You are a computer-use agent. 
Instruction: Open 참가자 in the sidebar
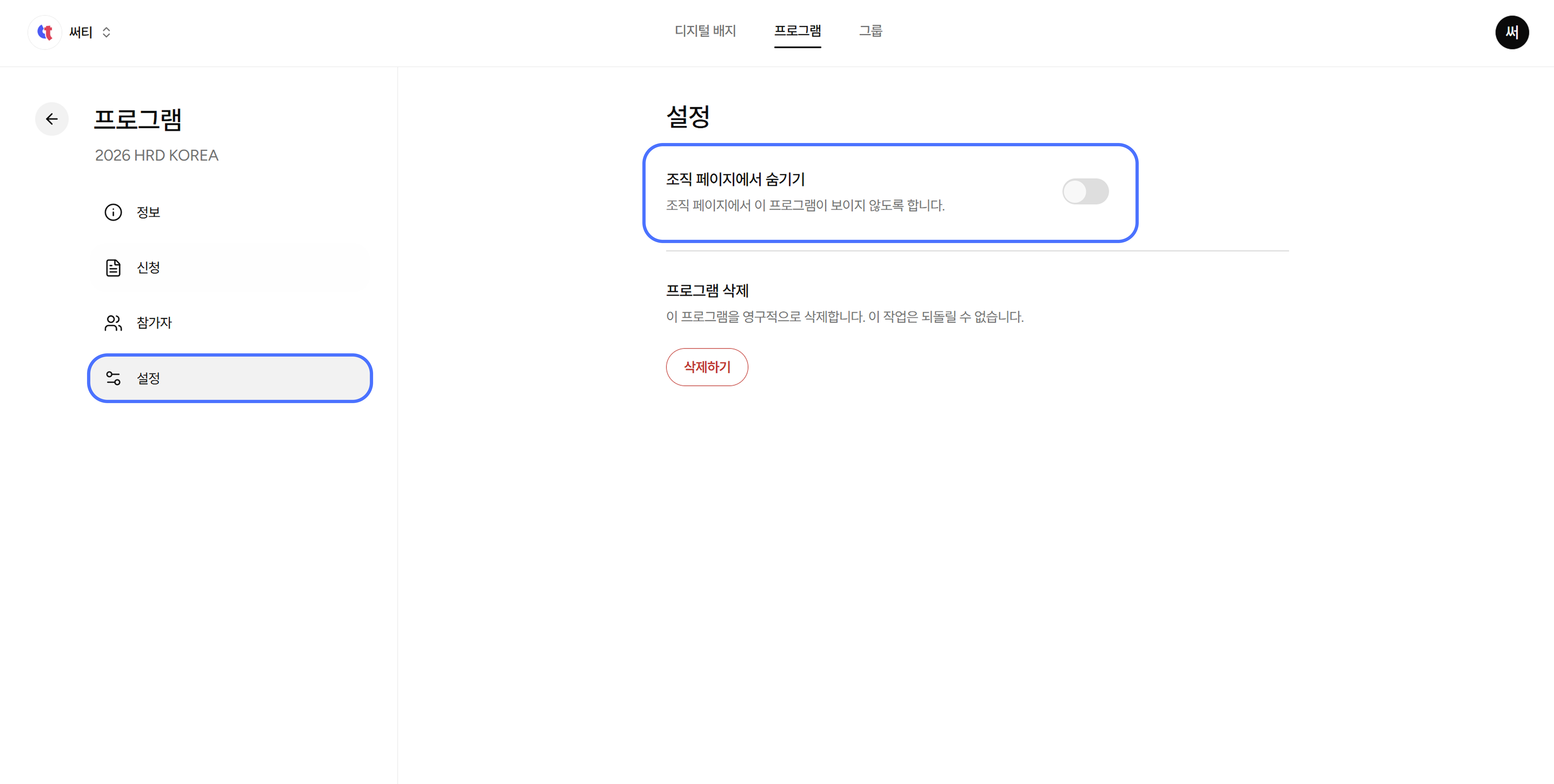click(230, 323)
